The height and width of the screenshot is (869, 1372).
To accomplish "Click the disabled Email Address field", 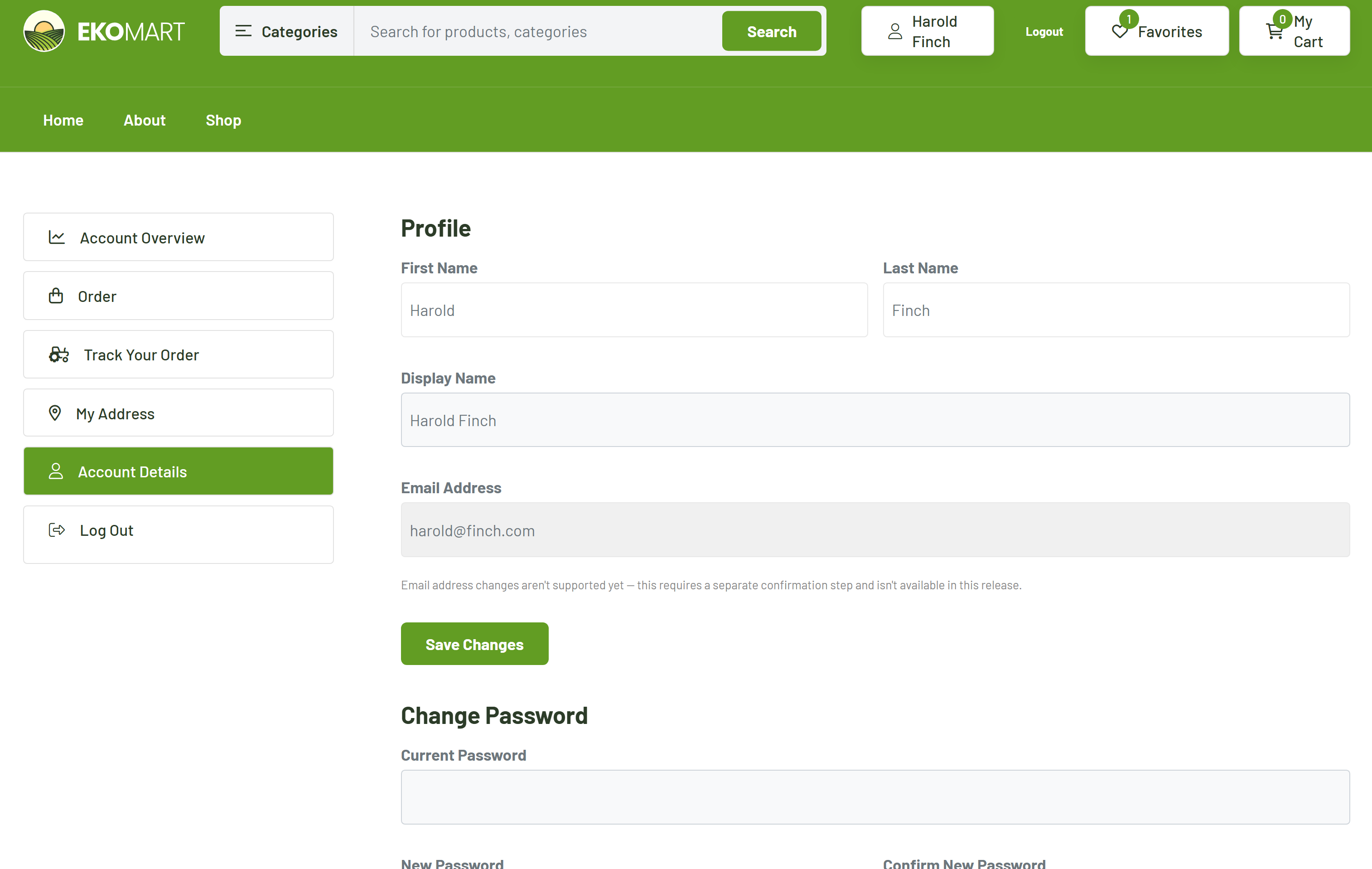I will coord(875,530).
